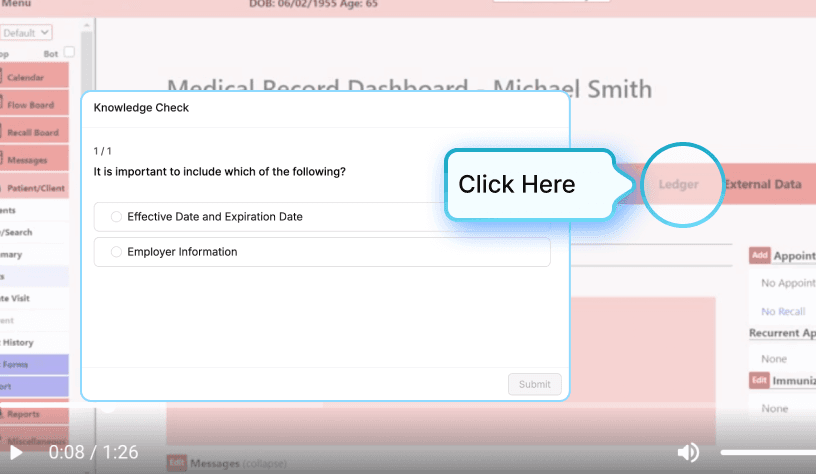Open the Forms item in the sidebar
This screenshot has height=474, width=816.
34,364
